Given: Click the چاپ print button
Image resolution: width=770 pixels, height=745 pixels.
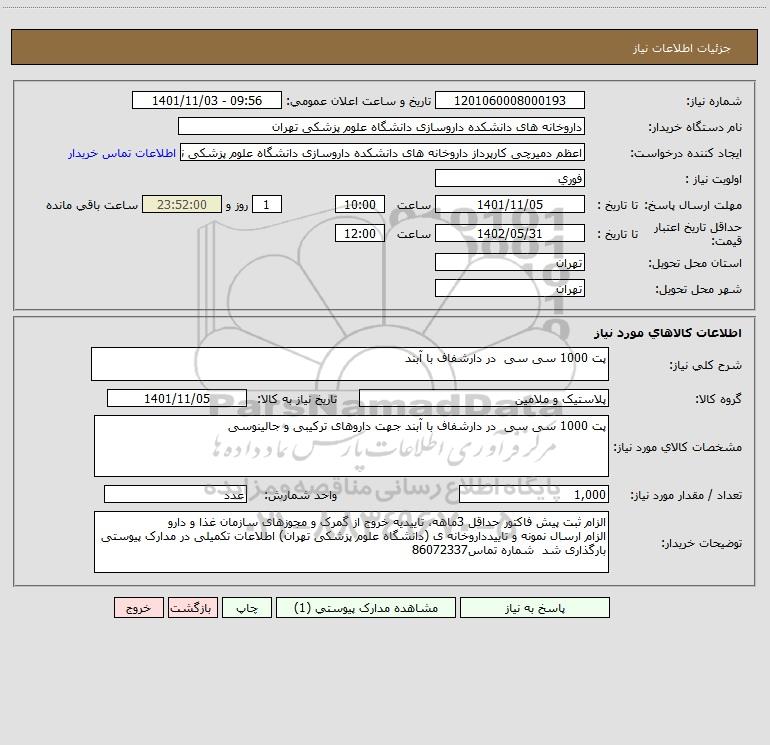Looking at the screenshot, I should (247, 607).
